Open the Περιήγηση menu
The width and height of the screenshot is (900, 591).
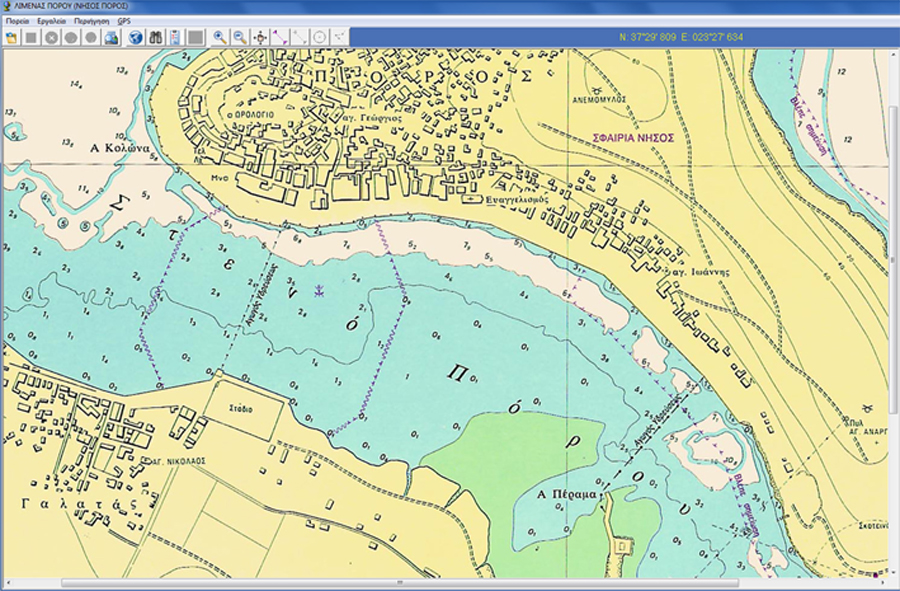pyautogui.click(x=91, y=21)
